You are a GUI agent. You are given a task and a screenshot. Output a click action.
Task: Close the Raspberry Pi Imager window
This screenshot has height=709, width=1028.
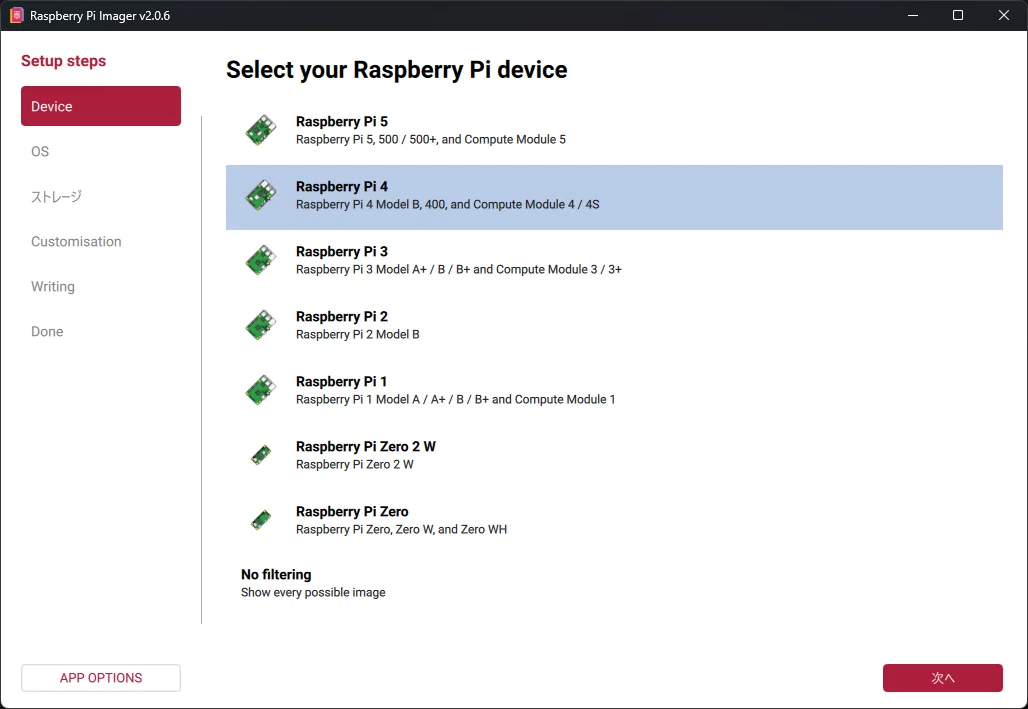[x=1004, y=15]
